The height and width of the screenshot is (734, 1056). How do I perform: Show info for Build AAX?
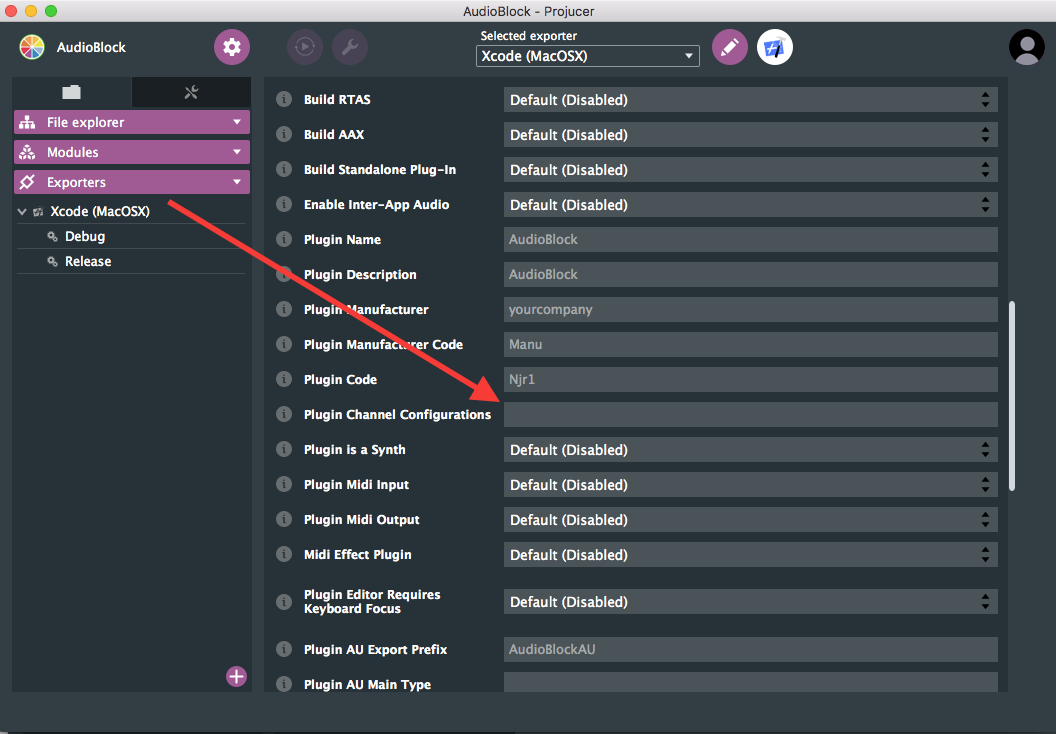pos(284,134)
